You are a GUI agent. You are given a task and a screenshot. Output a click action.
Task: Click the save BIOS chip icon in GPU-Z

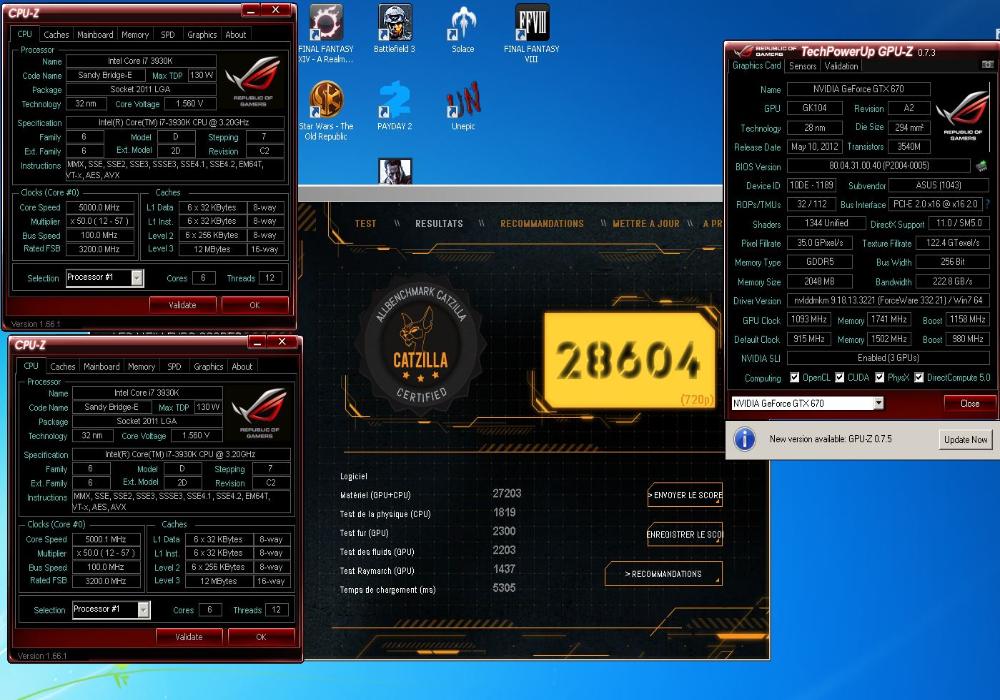click(982, 166)
